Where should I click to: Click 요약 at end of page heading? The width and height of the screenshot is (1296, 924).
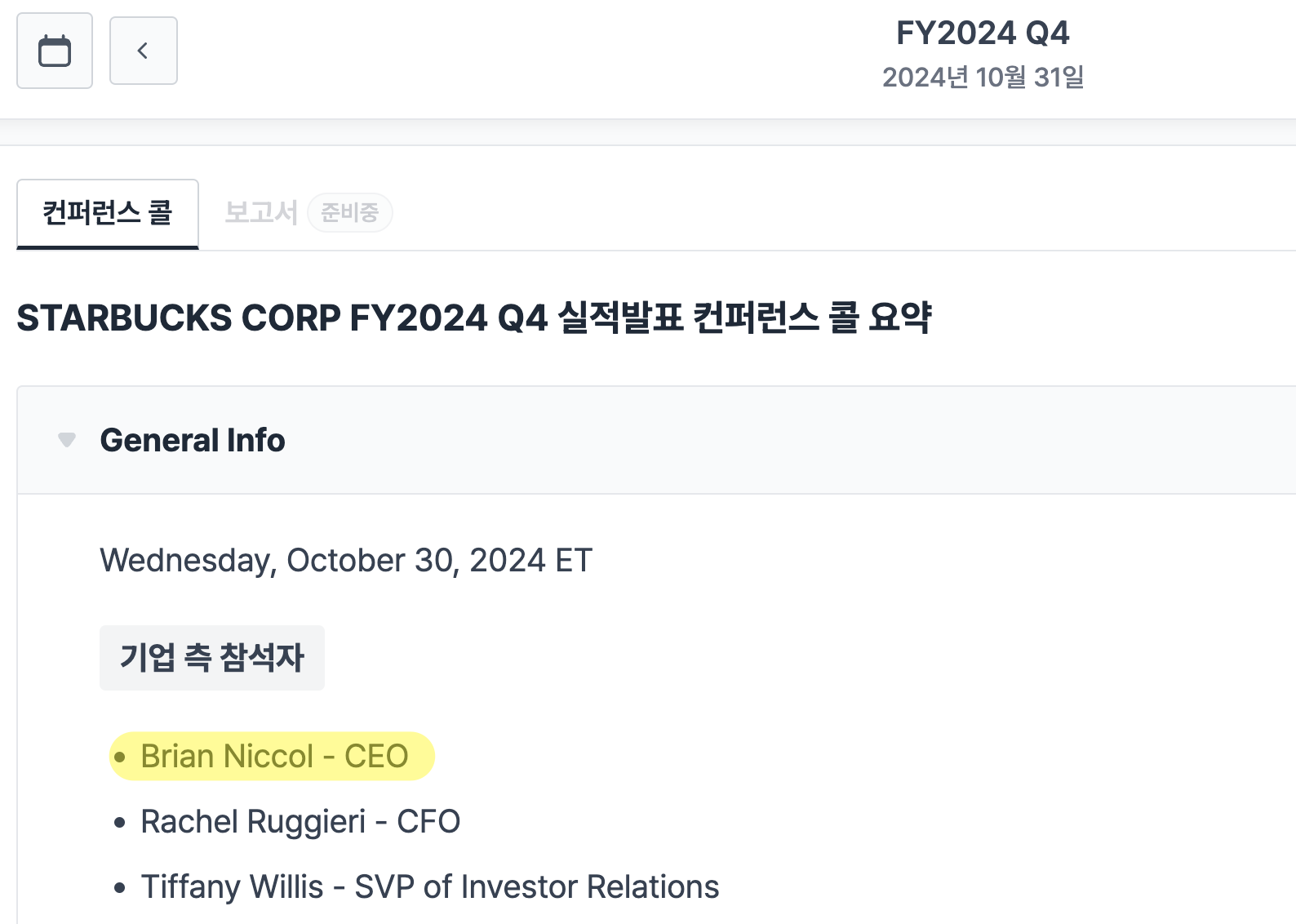900,318
